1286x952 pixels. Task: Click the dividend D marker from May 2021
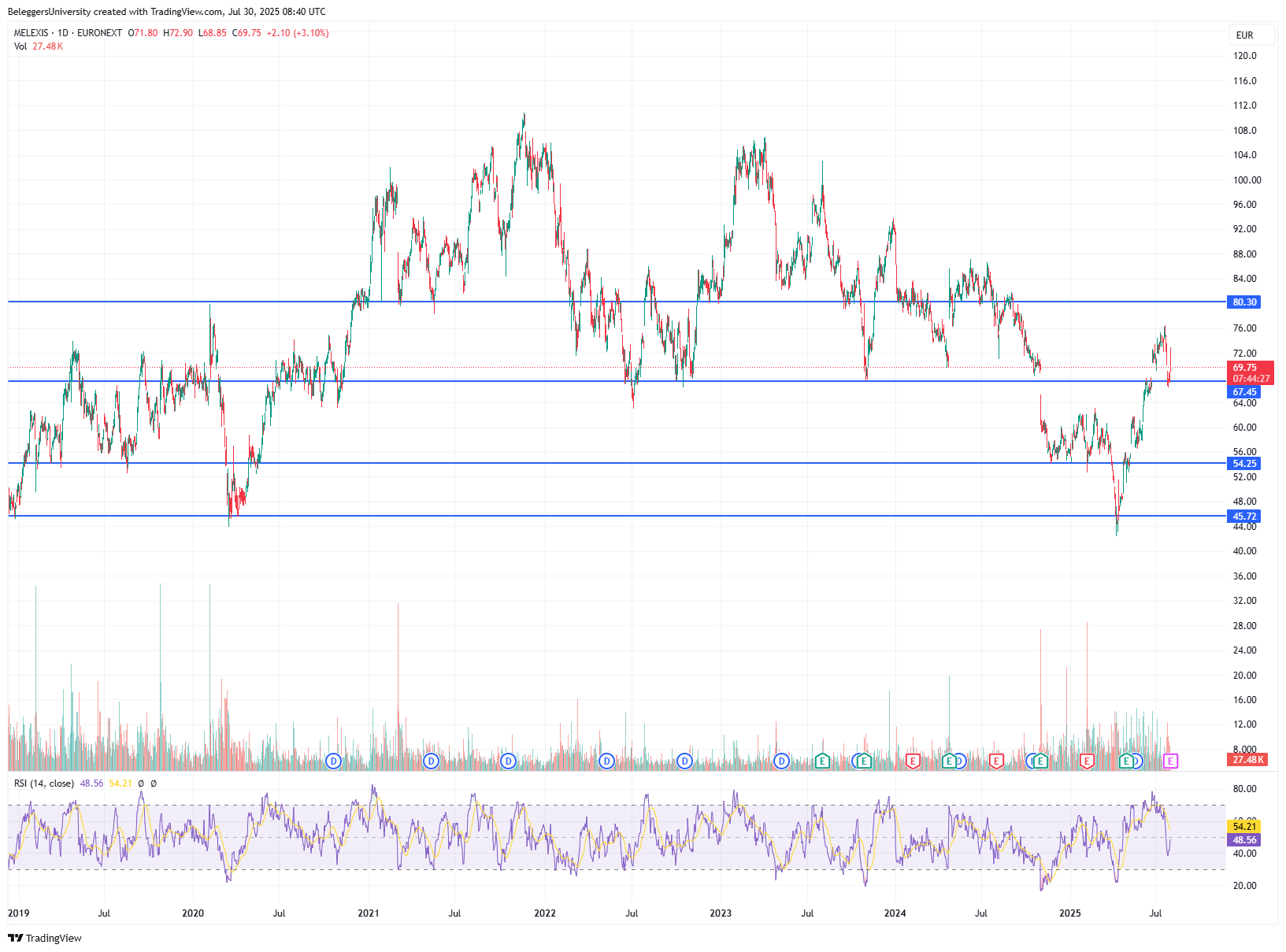click(431, 761)
